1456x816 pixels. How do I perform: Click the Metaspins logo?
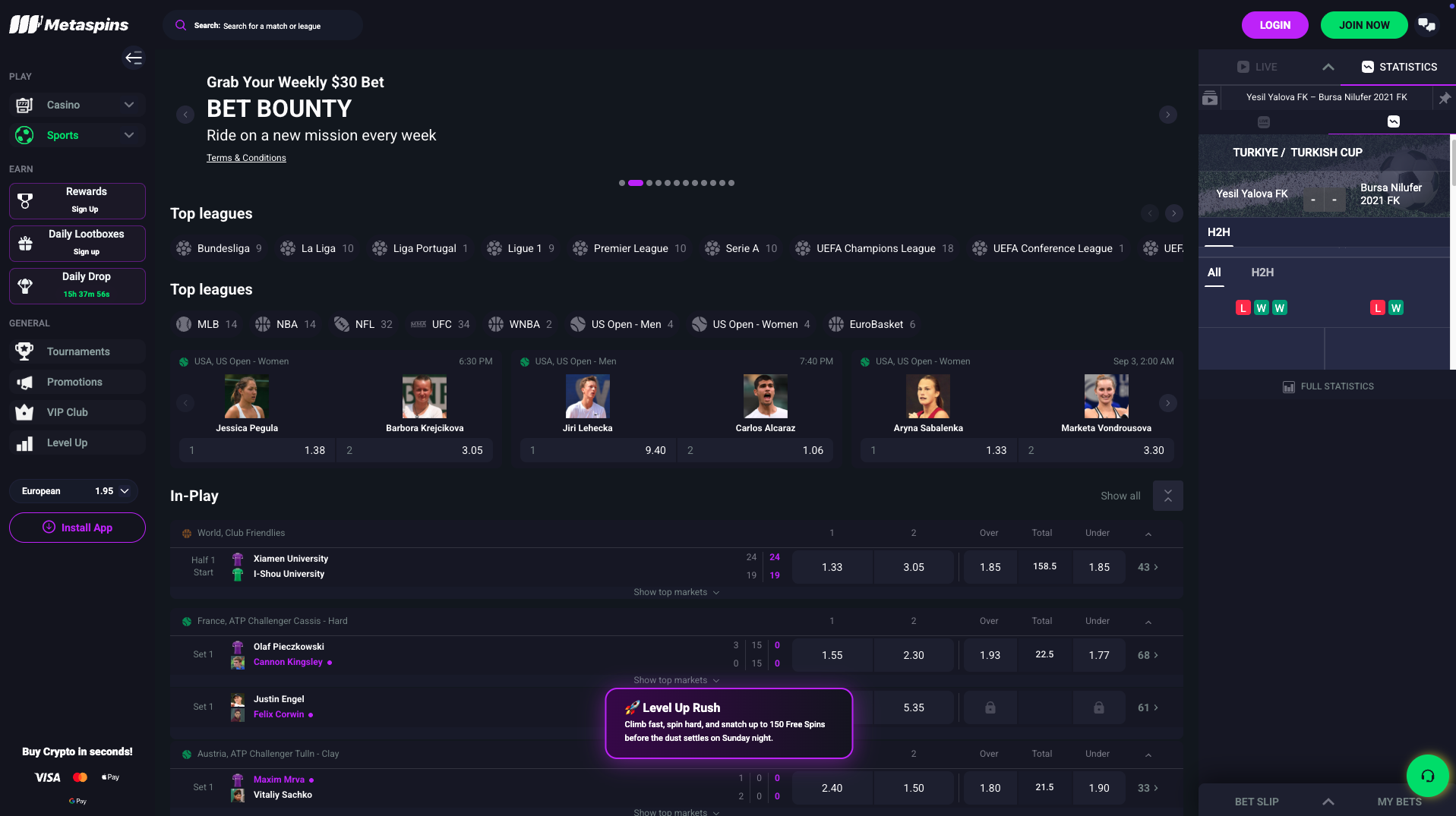(x=68, y=25)
